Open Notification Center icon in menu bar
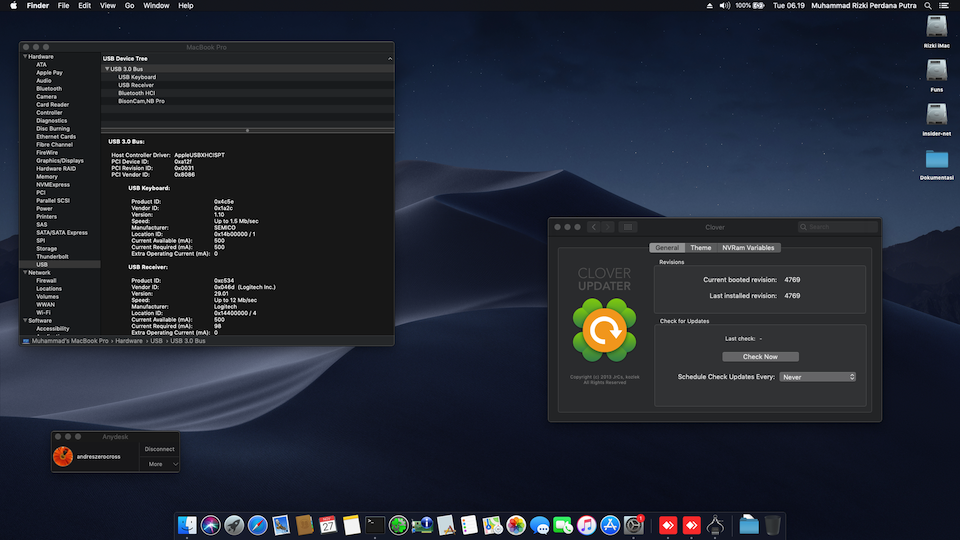Viewport: 960px width, 540px height. tap(944, 6)
